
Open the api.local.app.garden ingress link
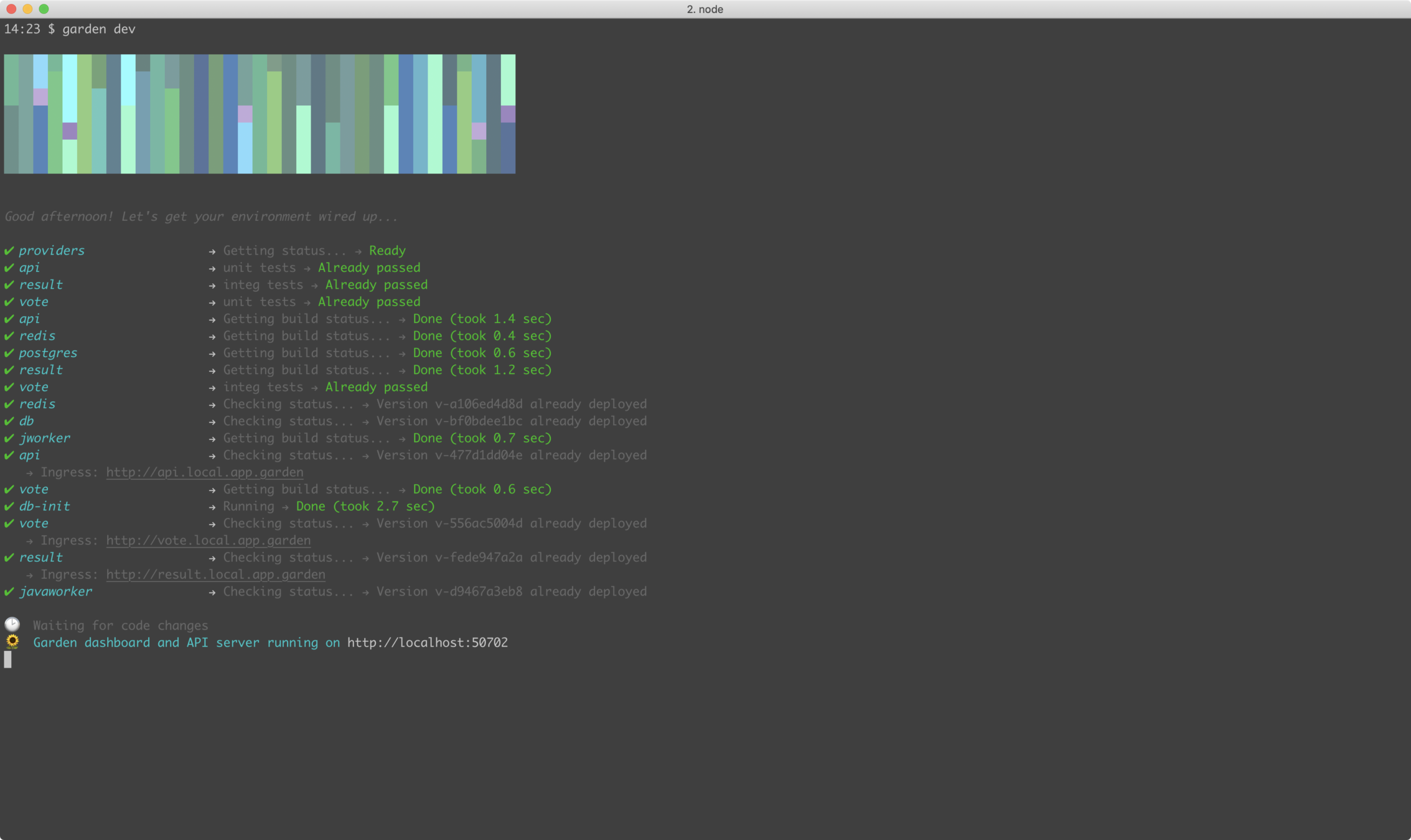(204, 472)
